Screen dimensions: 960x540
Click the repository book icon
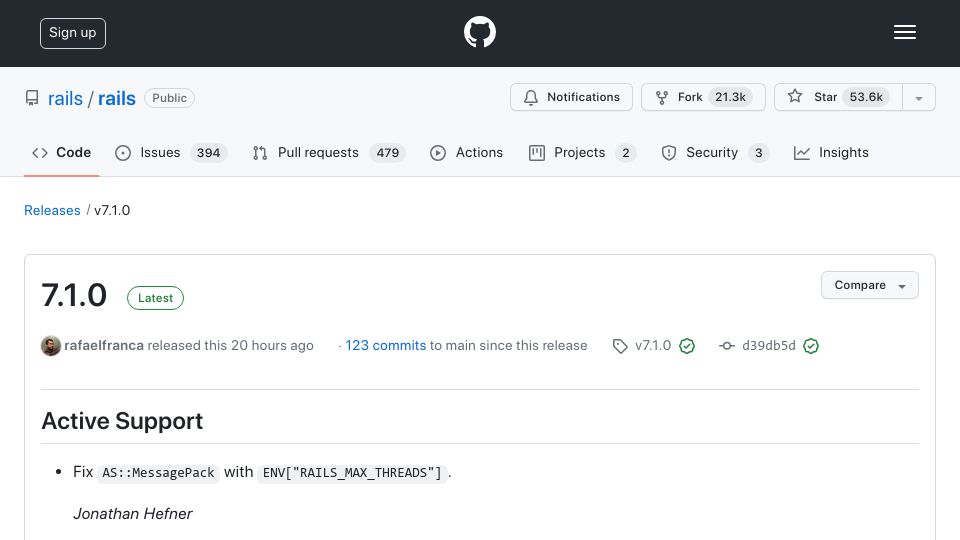[32, 98]
